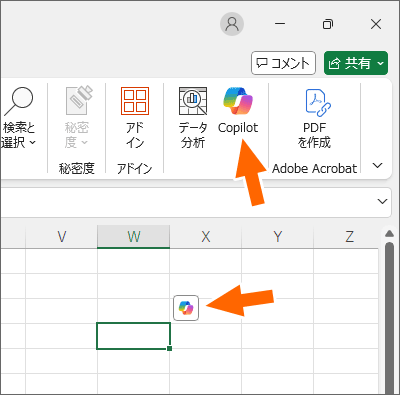
Task: Open the データ分析 (Analyze Data) tool
Action: 193,117
